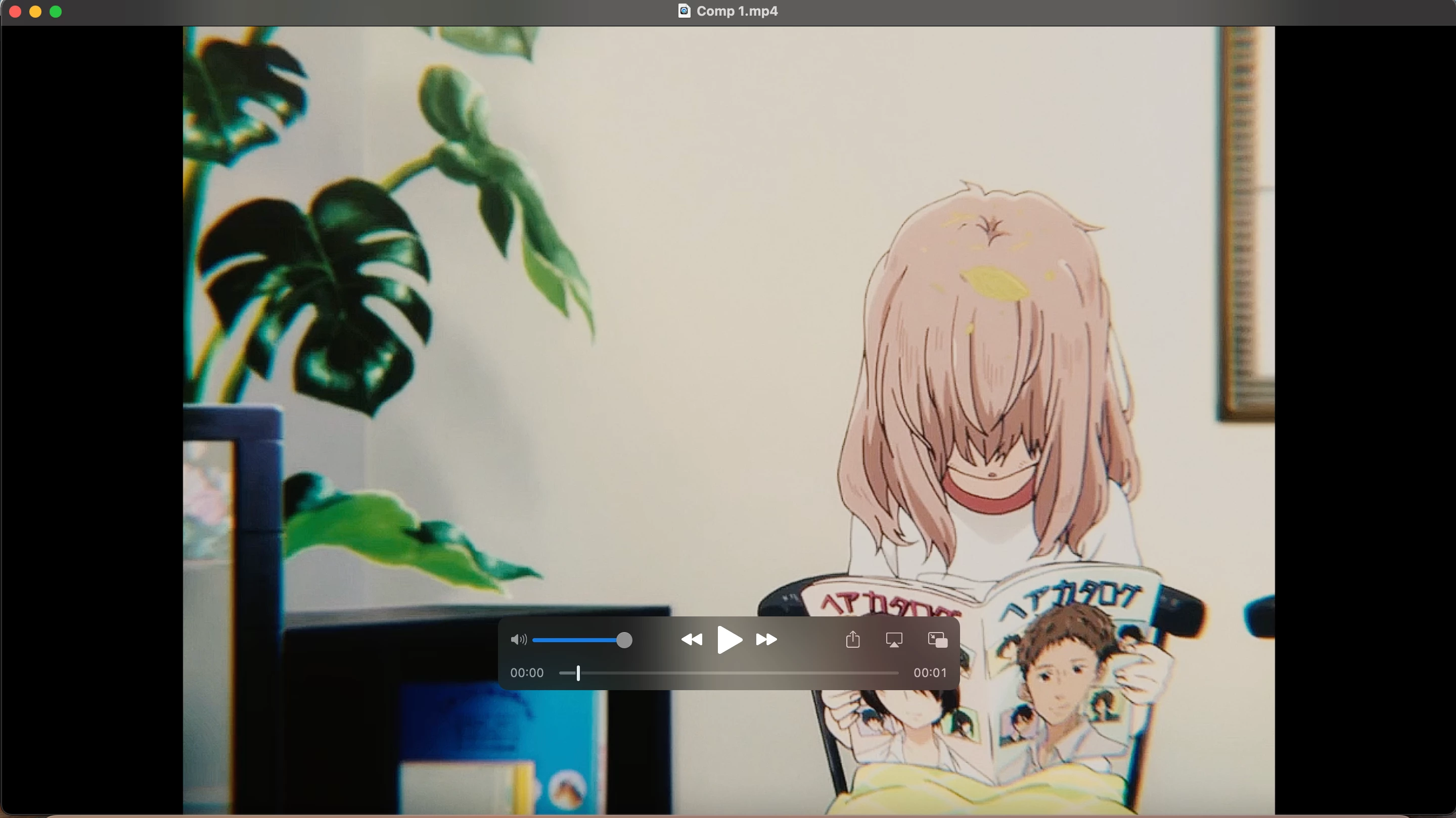Click the fast forward button
The image size is (1456, 818).
click(766, 640)
